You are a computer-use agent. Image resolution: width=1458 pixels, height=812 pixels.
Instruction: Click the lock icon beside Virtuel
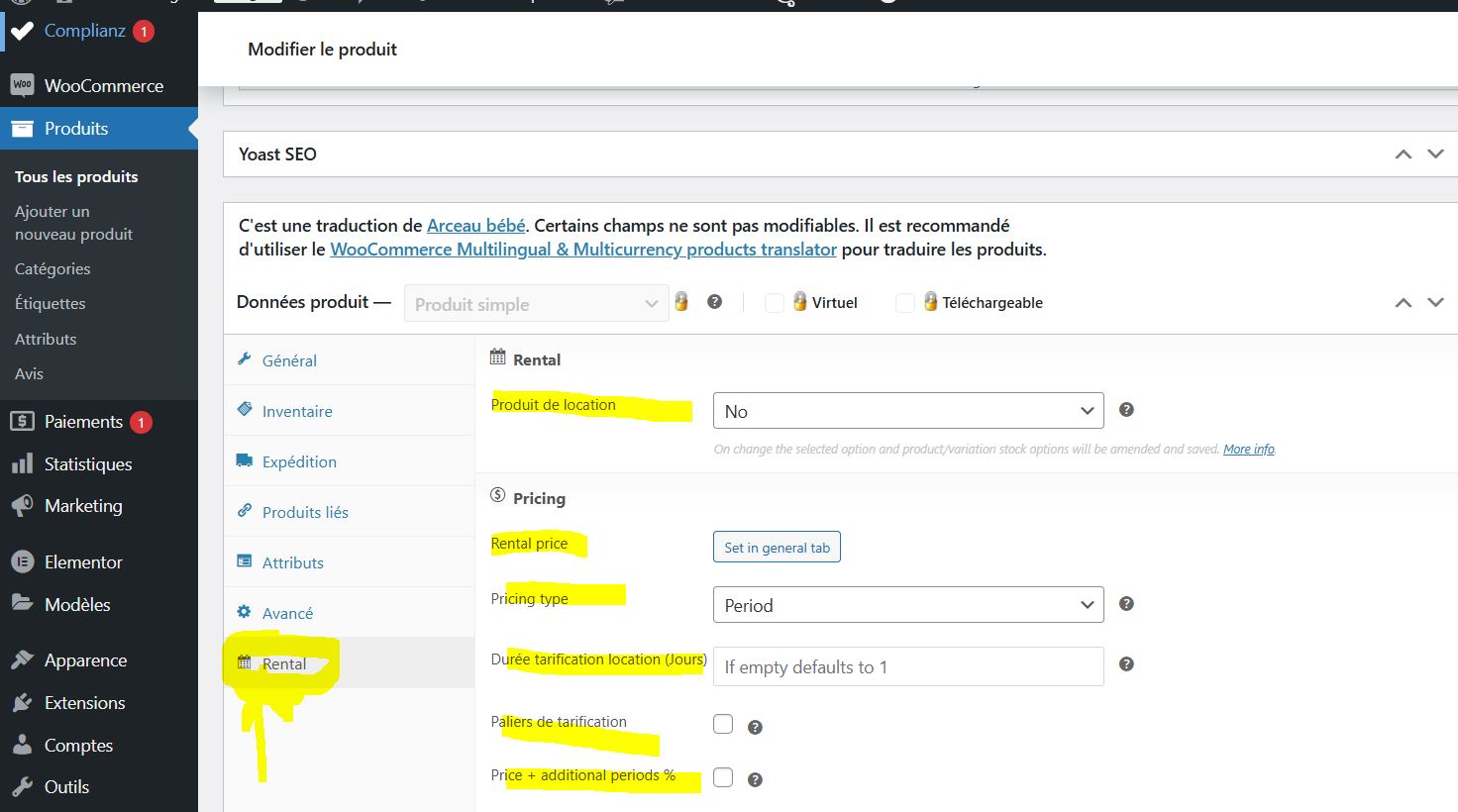(x=800, y=302)
